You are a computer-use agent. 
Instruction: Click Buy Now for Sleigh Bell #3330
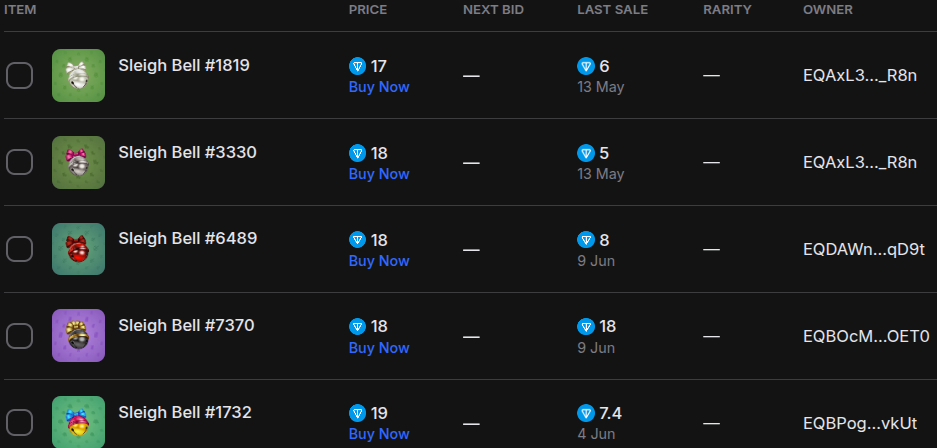[378, 174]
